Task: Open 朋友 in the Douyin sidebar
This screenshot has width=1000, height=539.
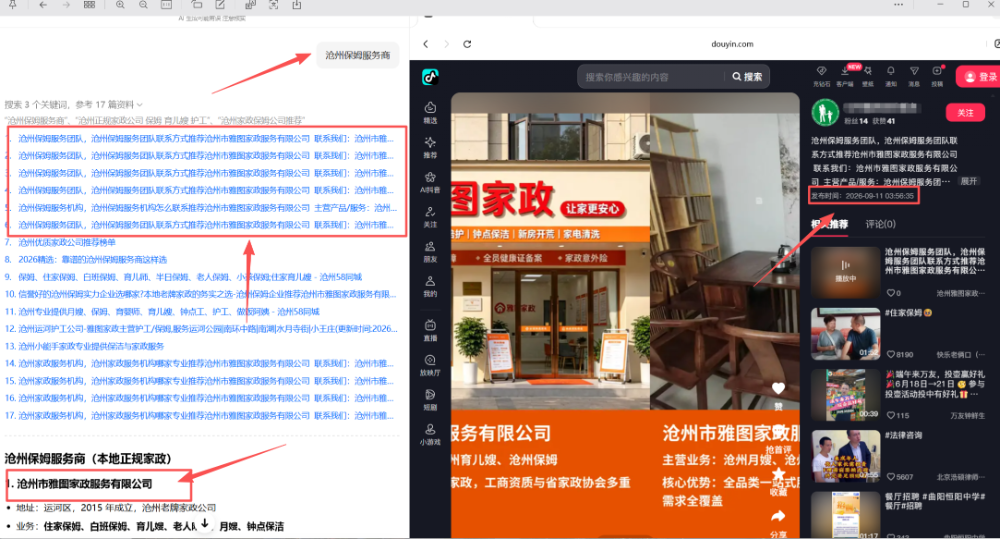Action: pos(430,251)
